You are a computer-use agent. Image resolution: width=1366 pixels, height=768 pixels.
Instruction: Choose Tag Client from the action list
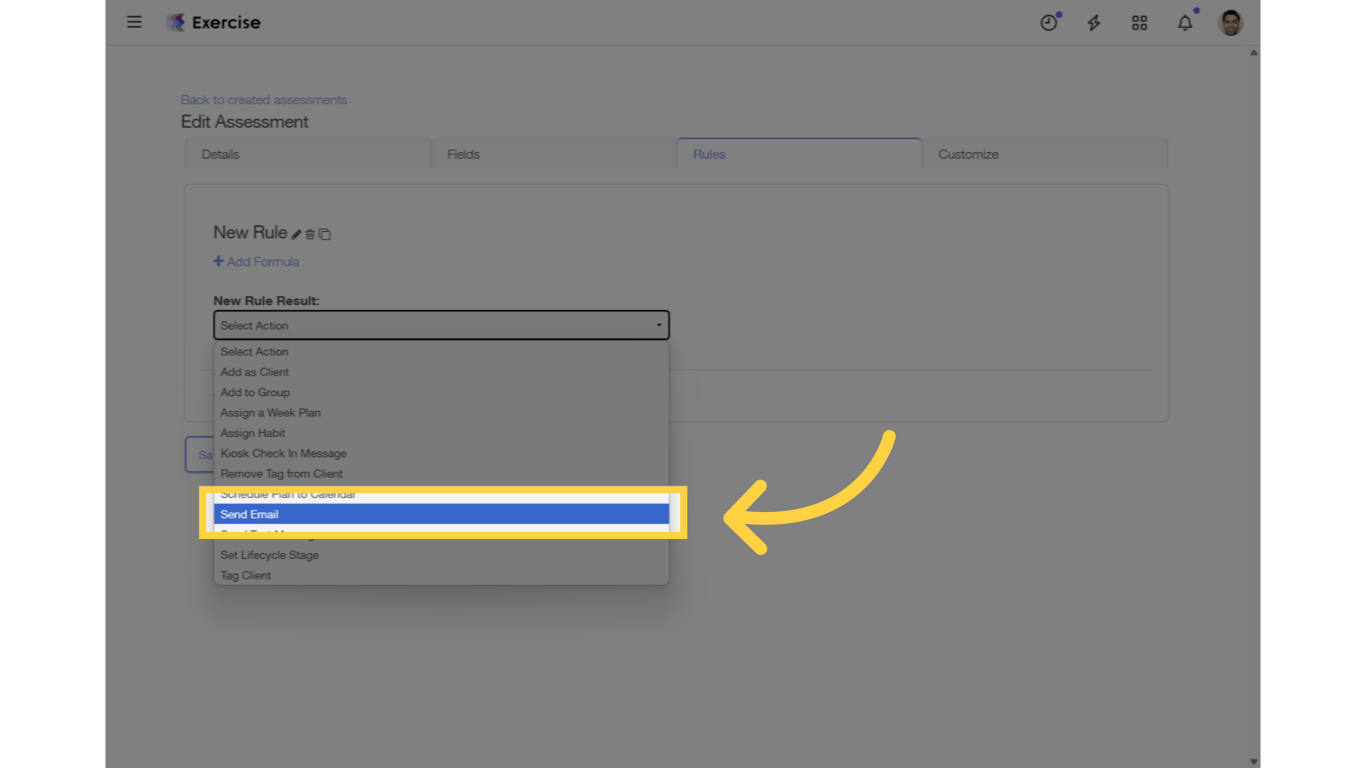coord(245,575)
